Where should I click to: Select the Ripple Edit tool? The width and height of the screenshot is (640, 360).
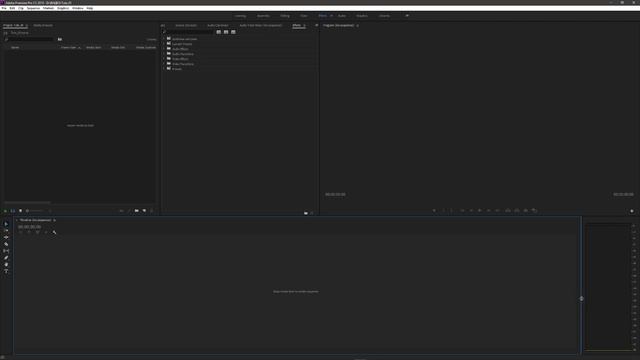(x=6, y=237)
